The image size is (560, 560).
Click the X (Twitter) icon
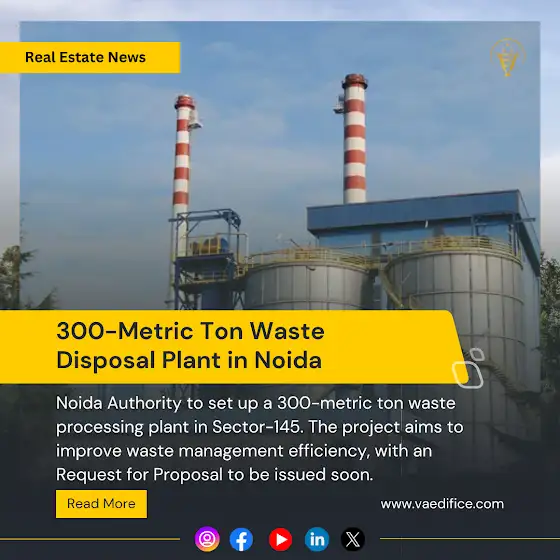point(352,539)
